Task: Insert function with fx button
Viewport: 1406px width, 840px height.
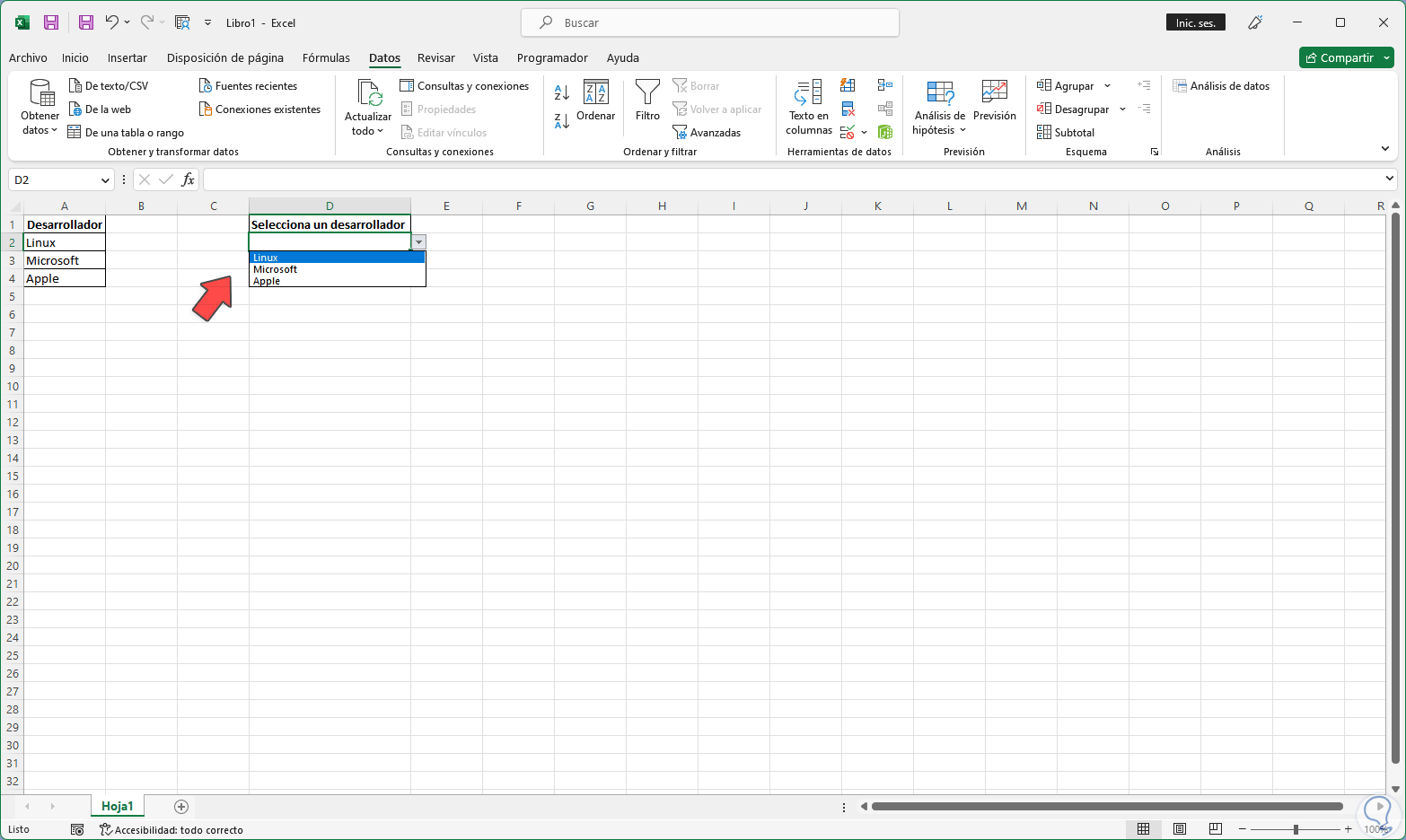Action: (x=188, y=179)
